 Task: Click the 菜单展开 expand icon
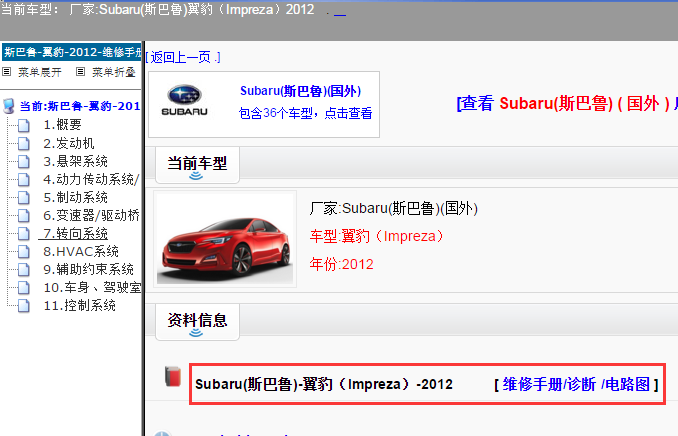coord(6,72)
